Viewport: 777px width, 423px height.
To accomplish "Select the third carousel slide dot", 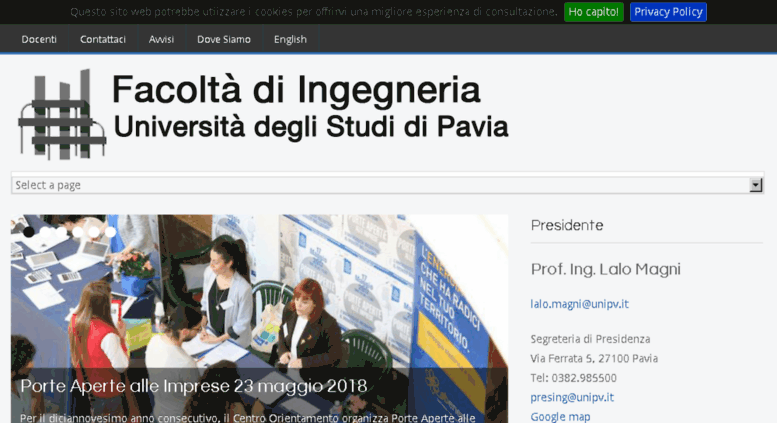I will pyautogui.click(x=62, y=231).
